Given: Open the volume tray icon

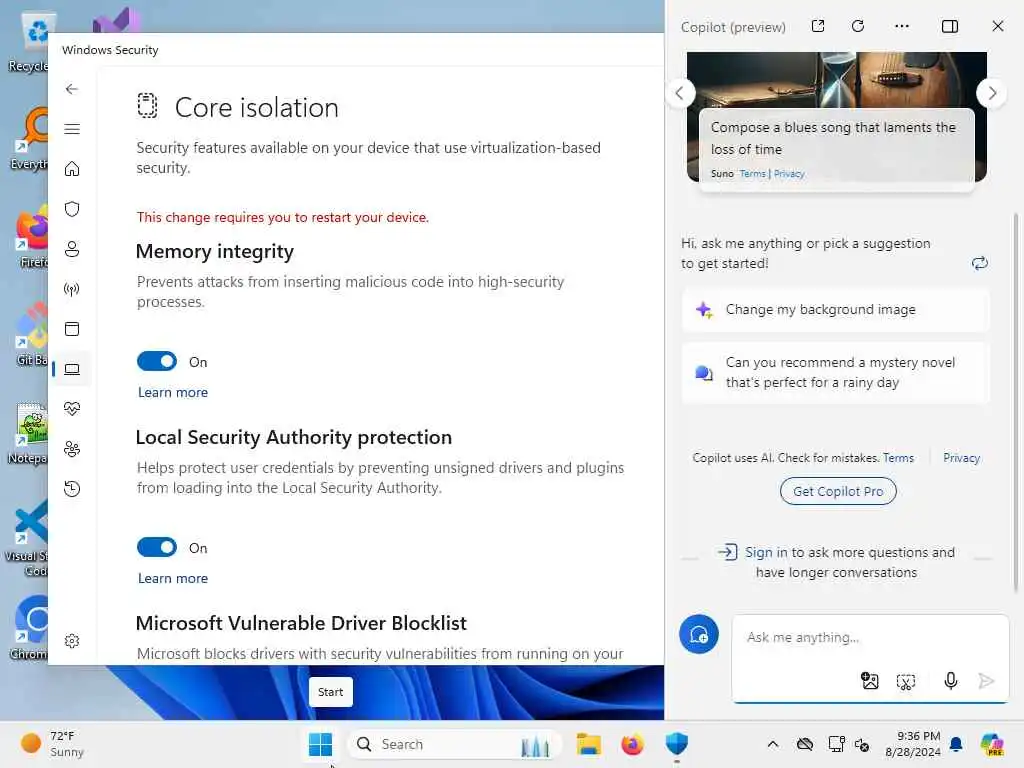Looking at the screenshot, I should [862, 744].
